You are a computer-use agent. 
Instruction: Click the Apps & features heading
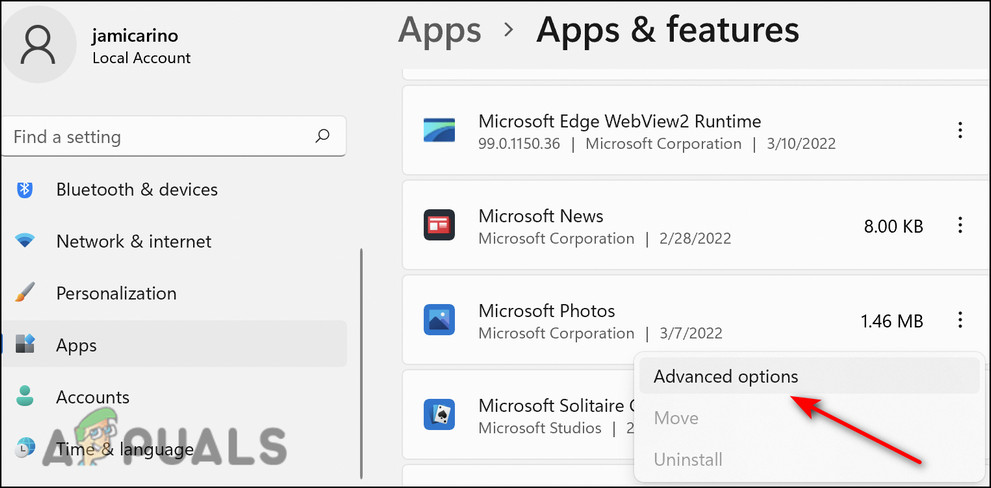pyautogui.click(x=667, y=30)
